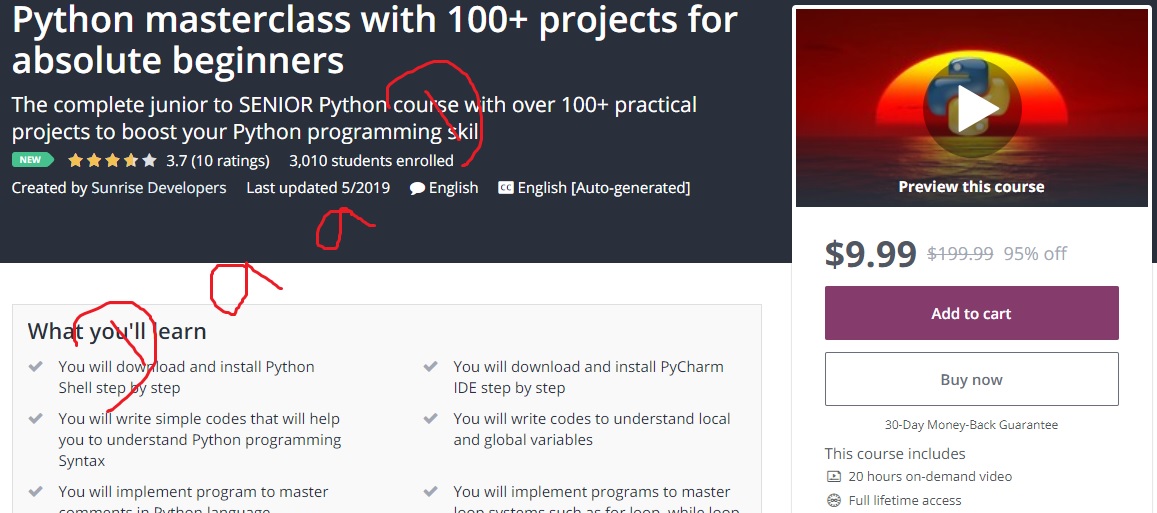Viewport: 1157px width, 513px height.
Task: Click the full lifetime access icon
Action: point(834,500)
